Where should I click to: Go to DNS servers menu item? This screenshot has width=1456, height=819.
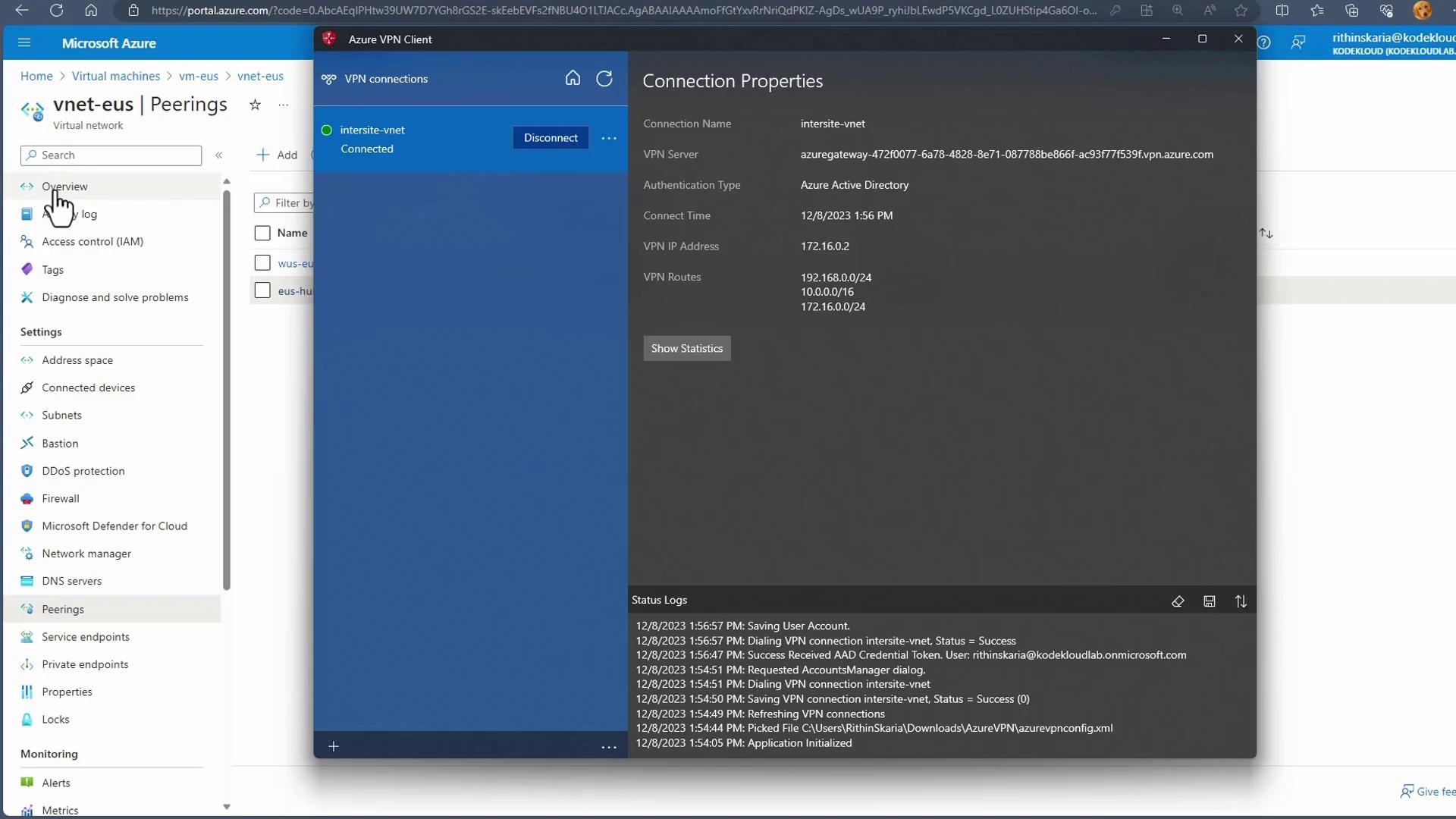coord(71,582)
